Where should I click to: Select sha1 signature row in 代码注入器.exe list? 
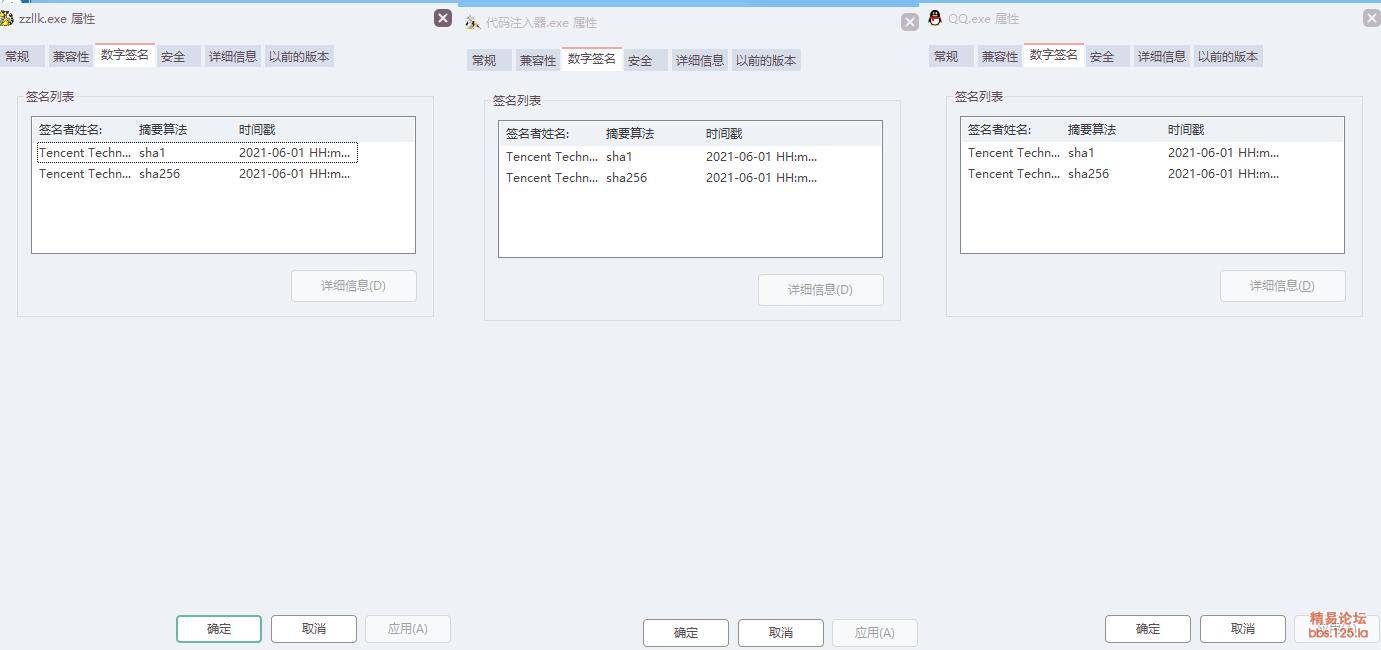pos(664,157)
